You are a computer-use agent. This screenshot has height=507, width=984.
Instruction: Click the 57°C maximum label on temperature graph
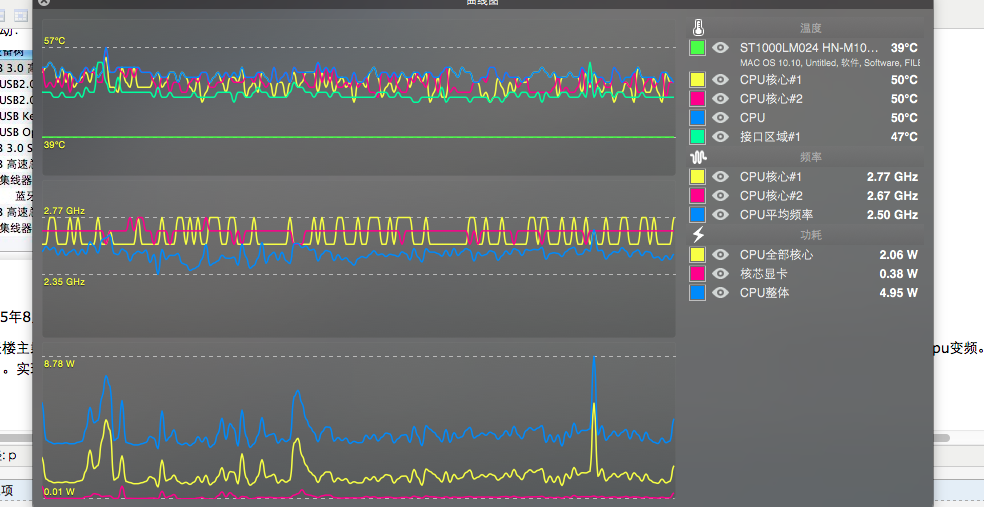[x=55, y=41]
